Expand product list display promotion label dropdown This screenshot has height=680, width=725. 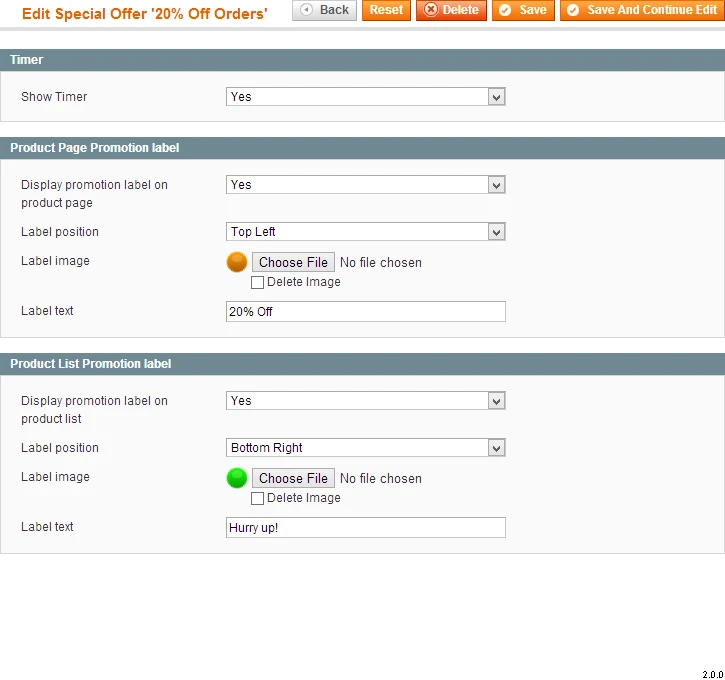(x=366, y=401)
